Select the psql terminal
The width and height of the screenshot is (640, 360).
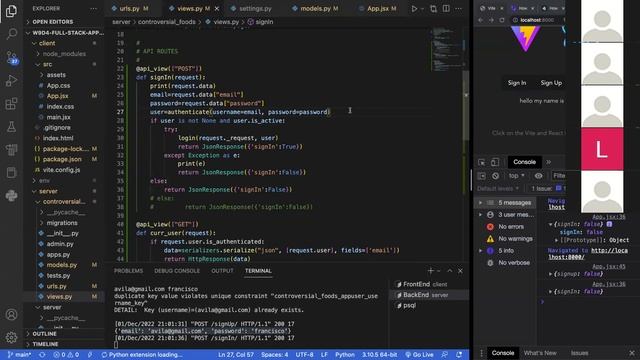(409, 305)
